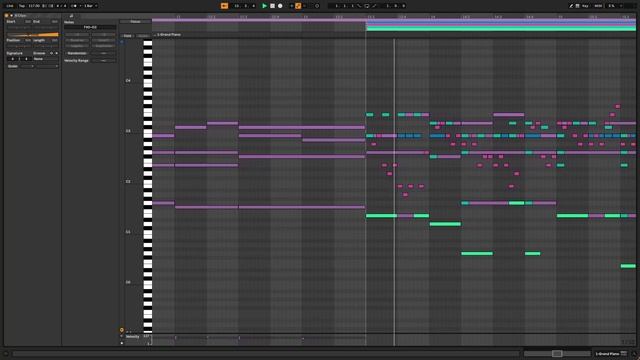Toggle MIDI arrangement overdub plus button
Screen dimensions: 640x360
point(291,6)
